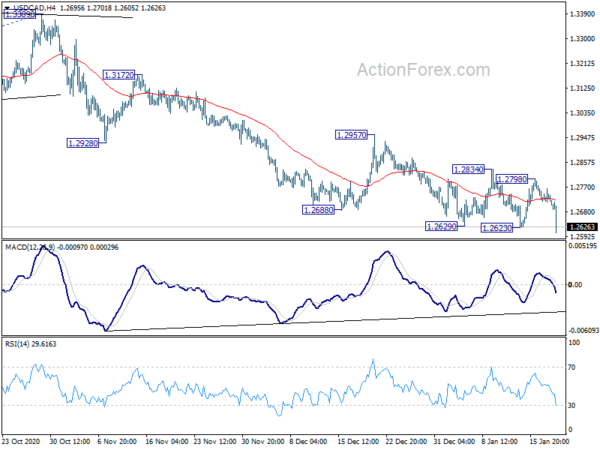600x450 pixels.
Task: Click the 23 Nov 12:00 date label
Action: 214,441
